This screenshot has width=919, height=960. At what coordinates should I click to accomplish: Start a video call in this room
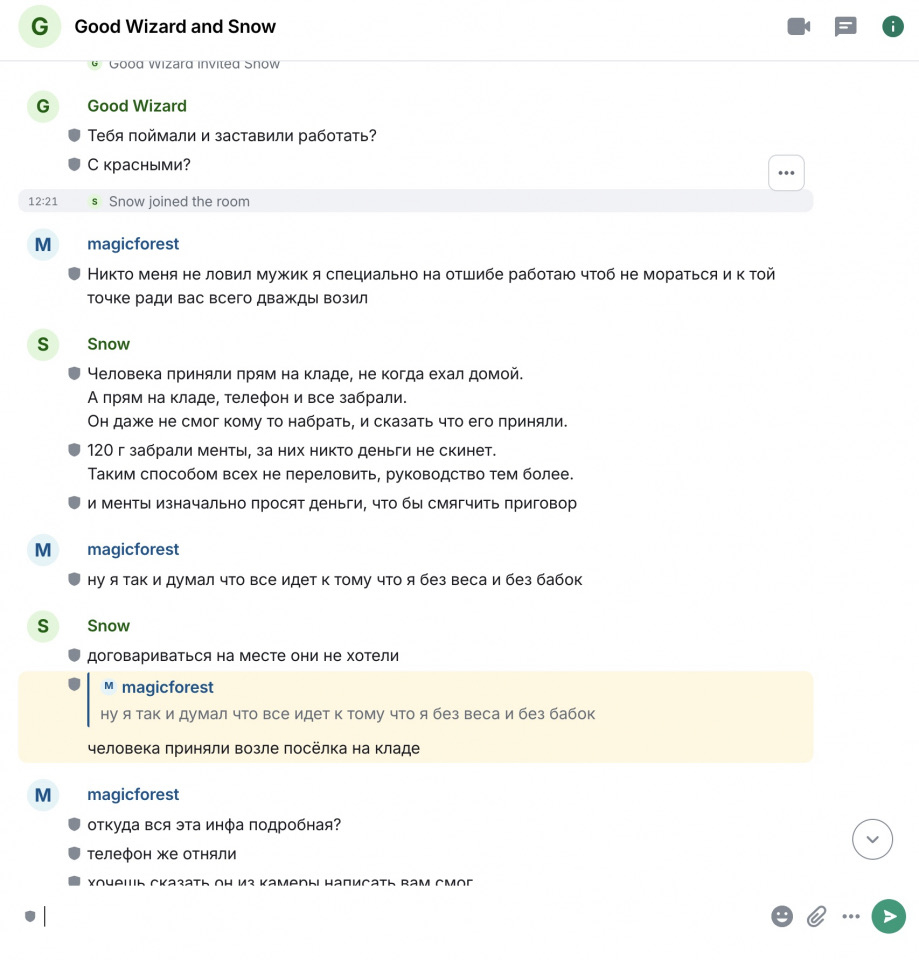798,27
